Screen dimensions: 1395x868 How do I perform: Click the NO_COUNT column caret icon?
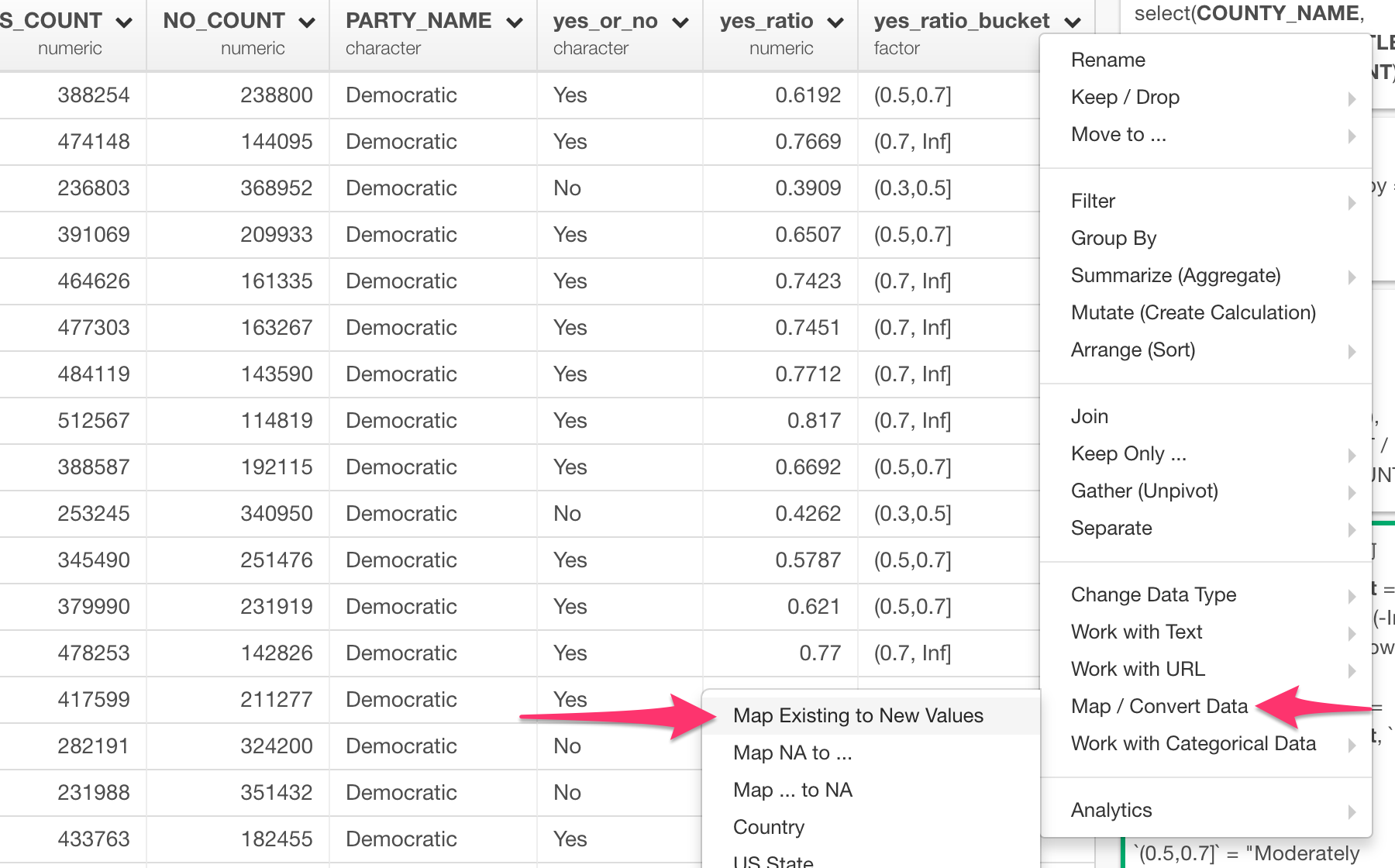[x=306, y=21]
